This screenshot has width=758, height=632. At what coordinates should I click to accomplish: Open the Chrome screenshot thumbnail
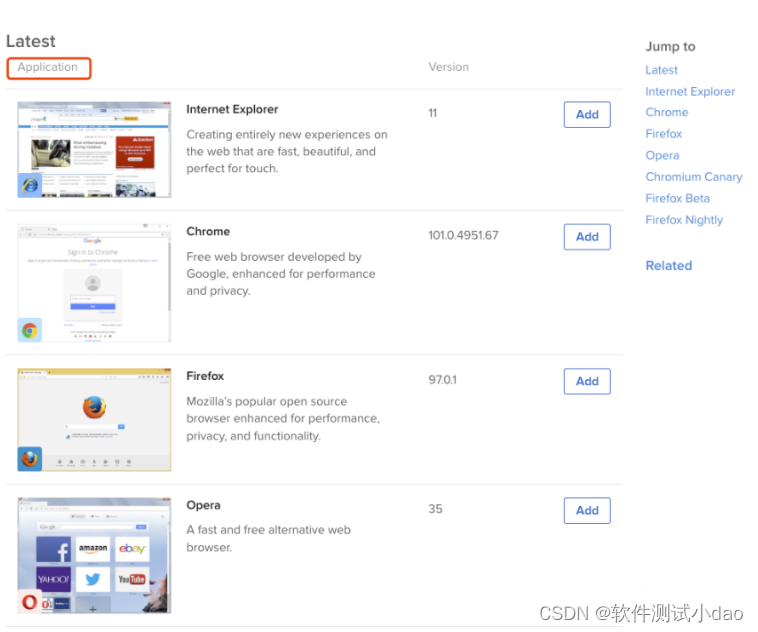click(94, 283)
